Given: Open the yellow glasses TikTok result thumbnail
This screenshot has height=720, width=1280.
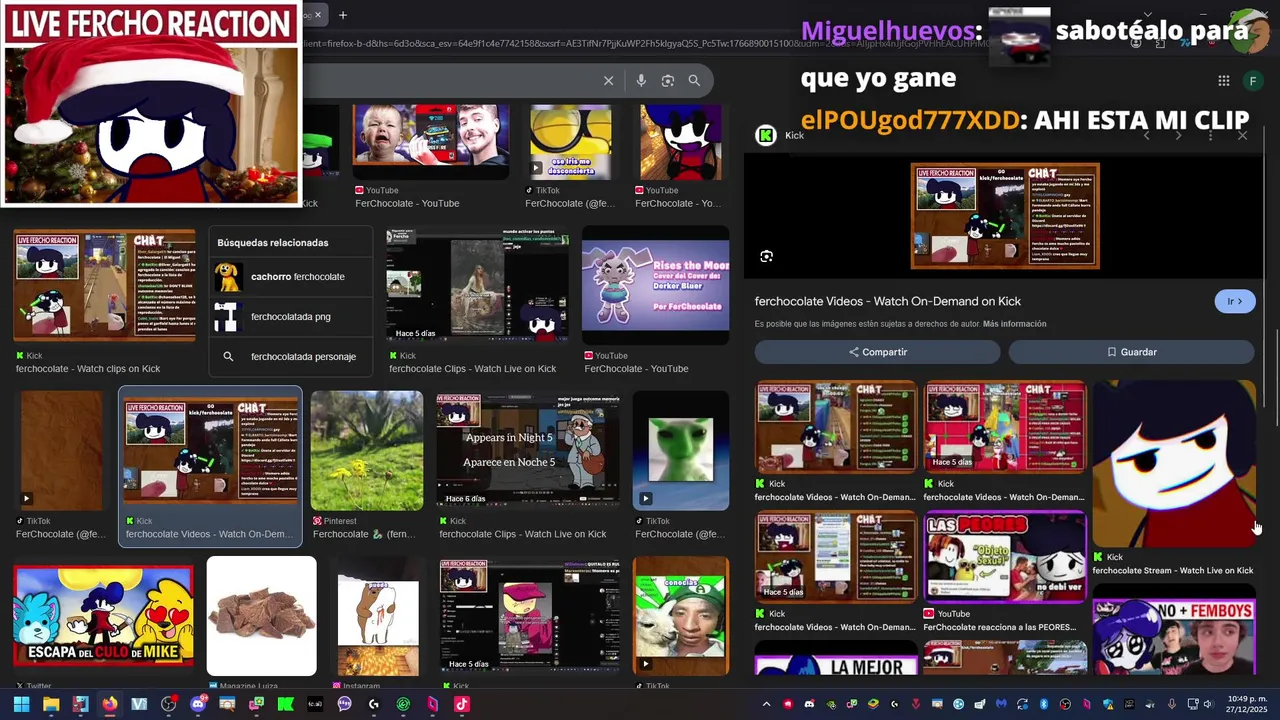Looking at the screenshot, I should tap(571, 140).
